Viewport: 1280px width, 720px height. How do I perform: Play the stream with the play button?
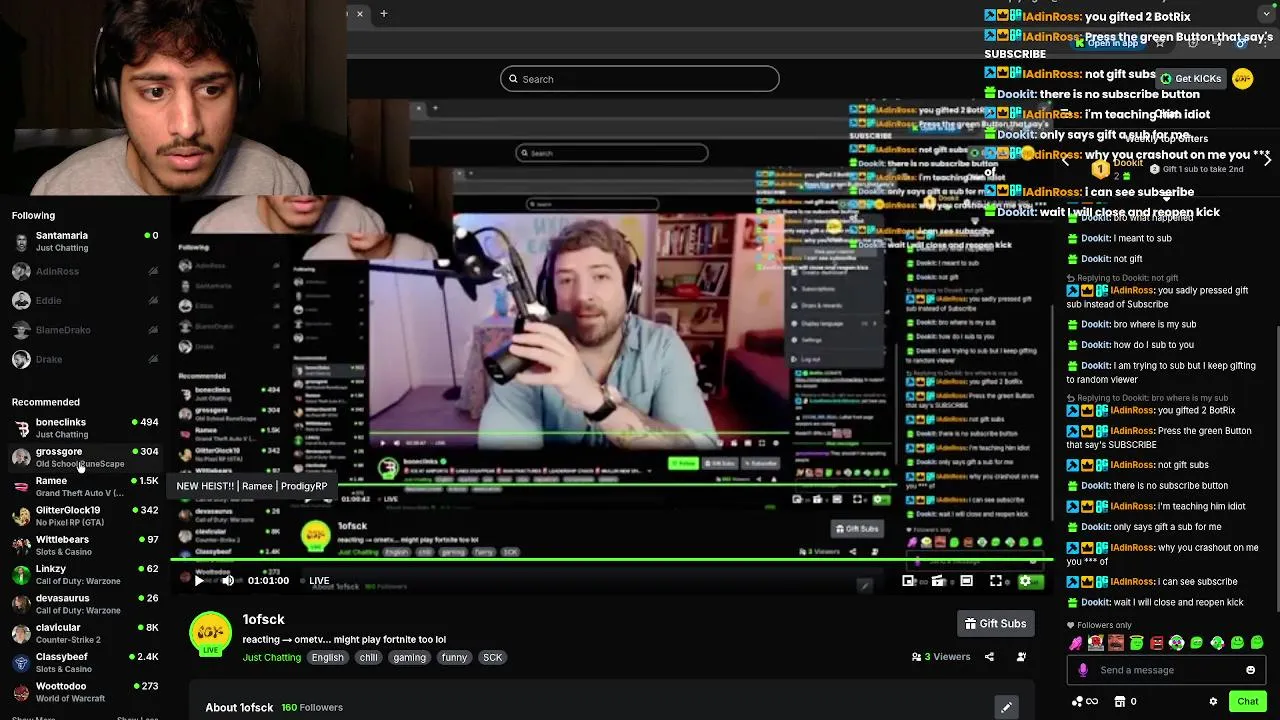point(199,580)
